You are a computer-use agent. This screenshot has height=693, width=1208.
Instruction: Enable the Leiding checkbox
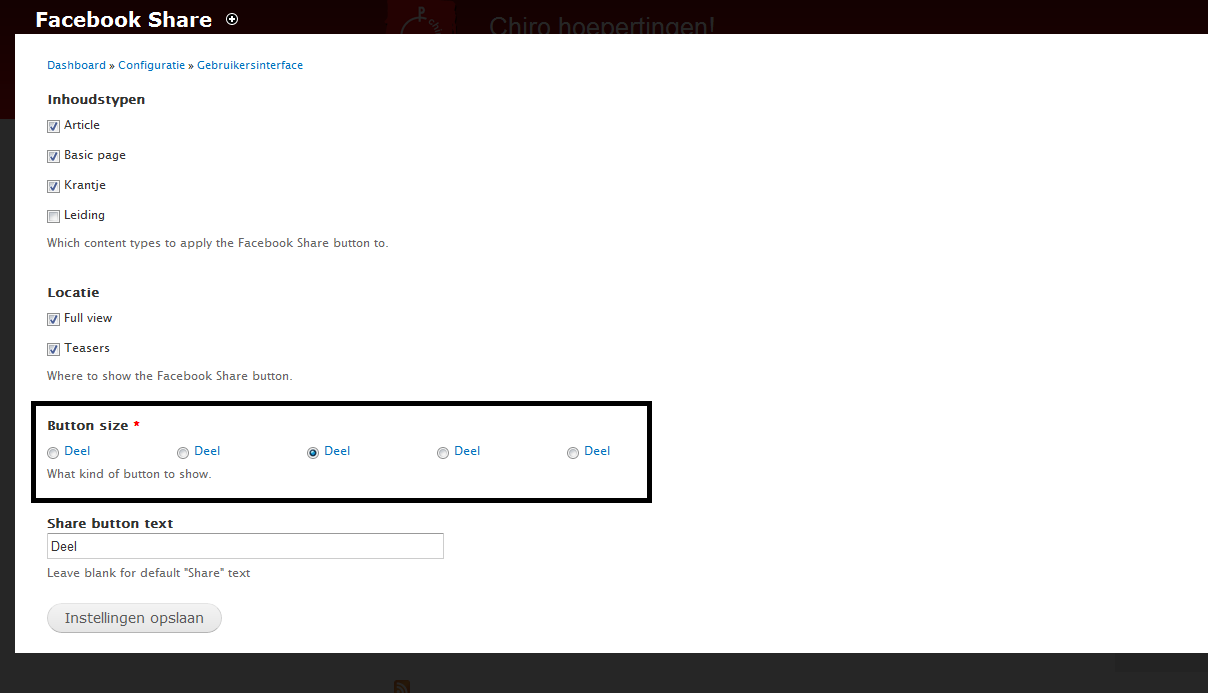pos(54,216)
